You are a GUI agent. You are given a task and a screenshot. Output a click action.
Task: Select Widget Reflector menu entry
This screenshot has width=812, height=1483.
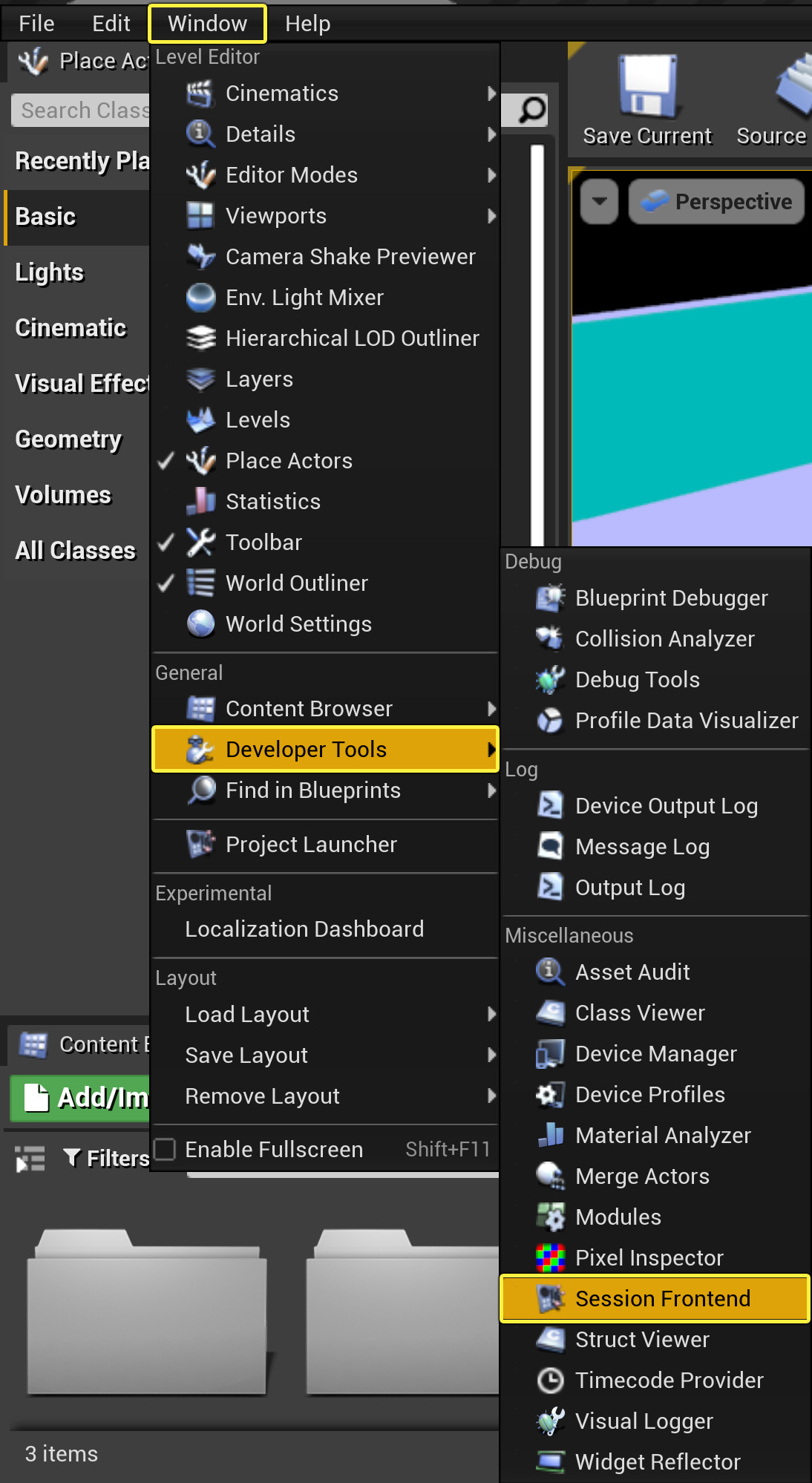click(x=656, y=1462)
